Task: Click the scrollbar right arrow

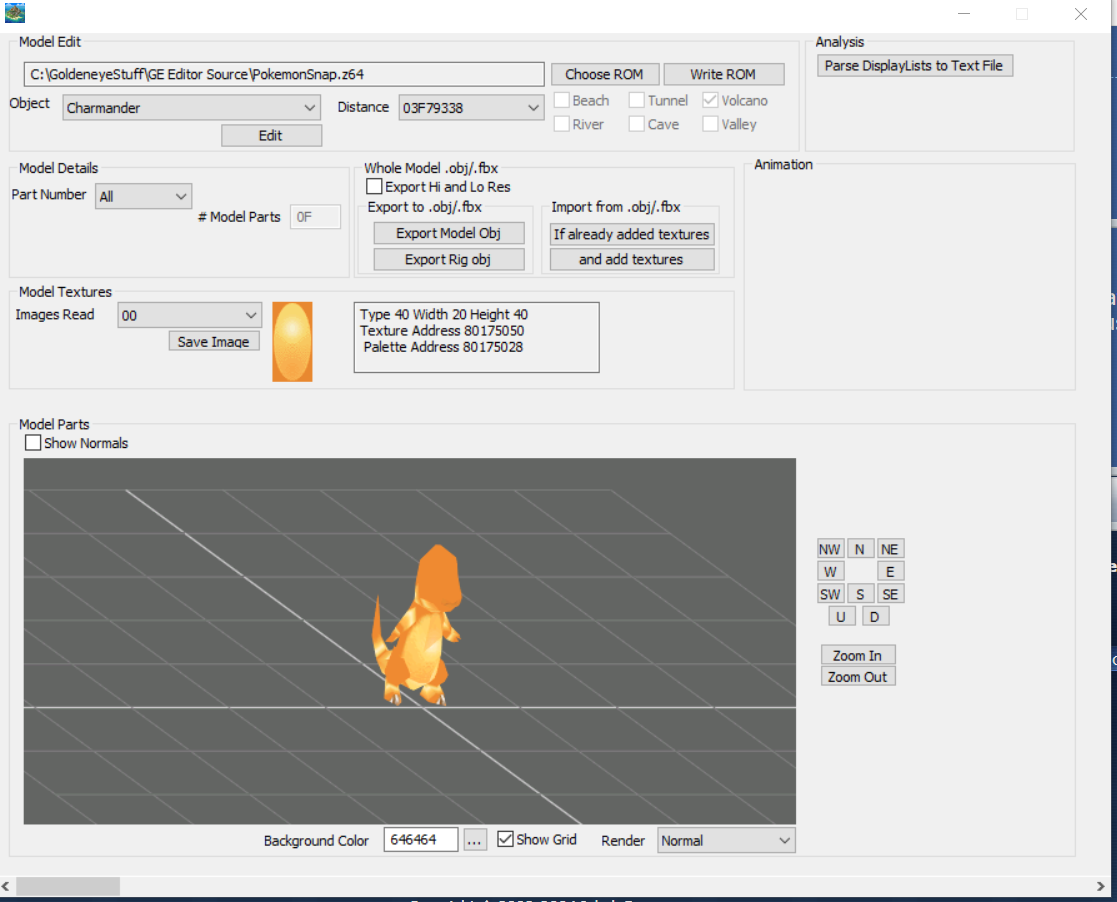Action: coord(1101,886)
